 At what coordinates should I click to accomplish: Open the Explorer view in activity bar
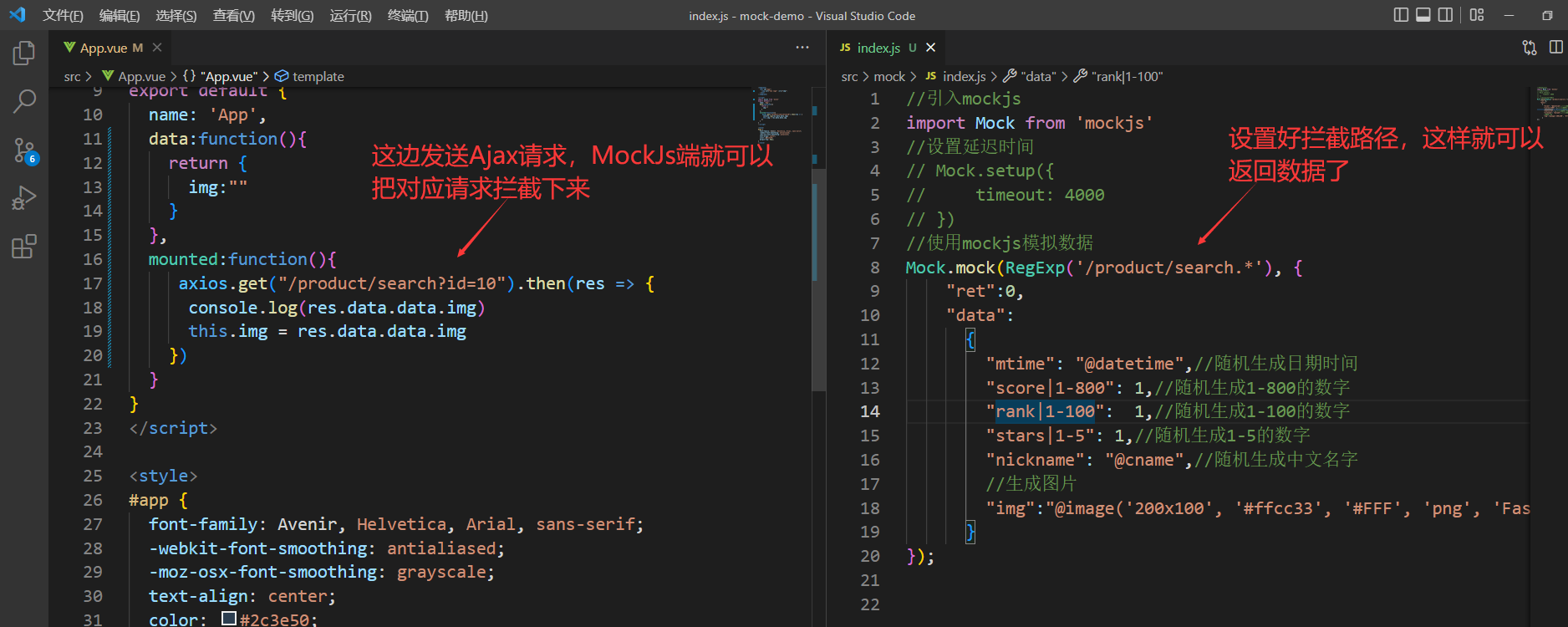point(24,54)
